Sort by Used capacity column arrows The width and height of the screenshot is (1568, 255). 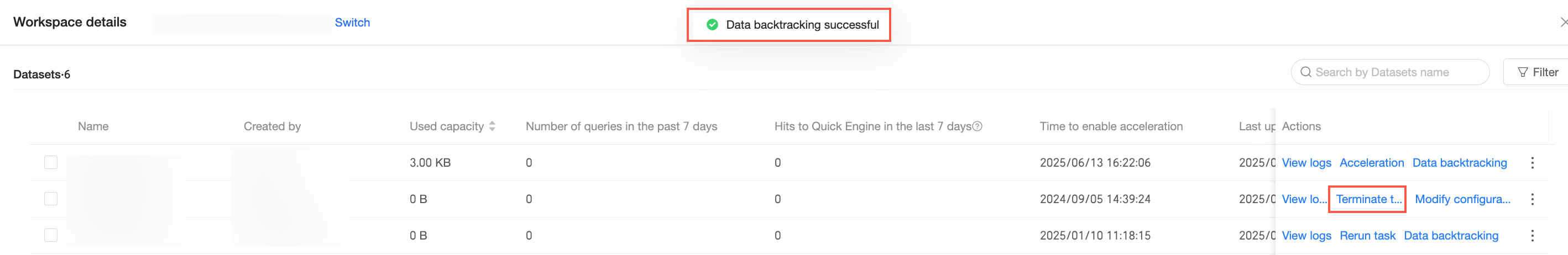click(x=492, y=126)
